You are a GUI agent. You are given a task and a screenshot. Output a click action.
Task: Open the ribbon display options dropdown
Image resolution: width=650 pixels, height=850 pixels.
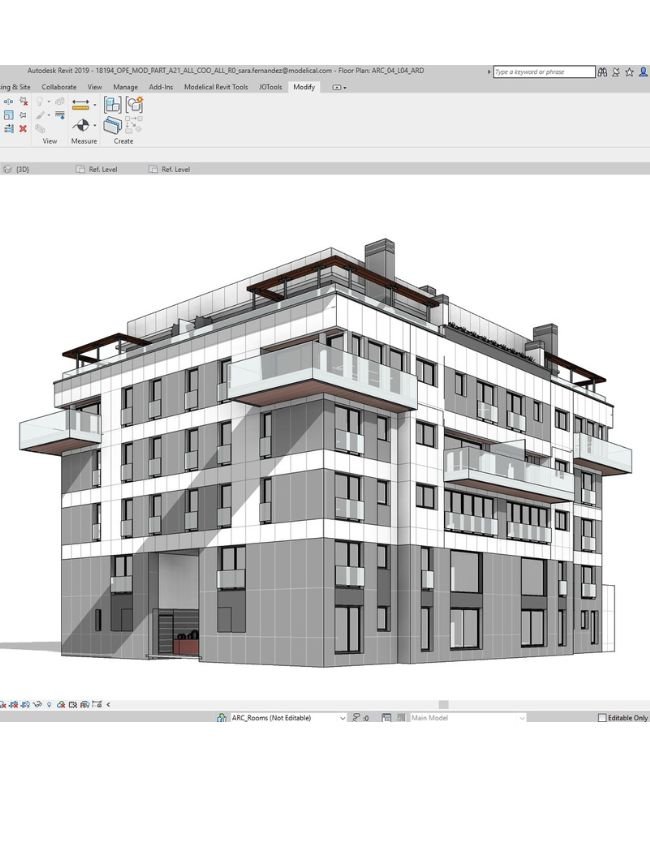click(339, 87)
